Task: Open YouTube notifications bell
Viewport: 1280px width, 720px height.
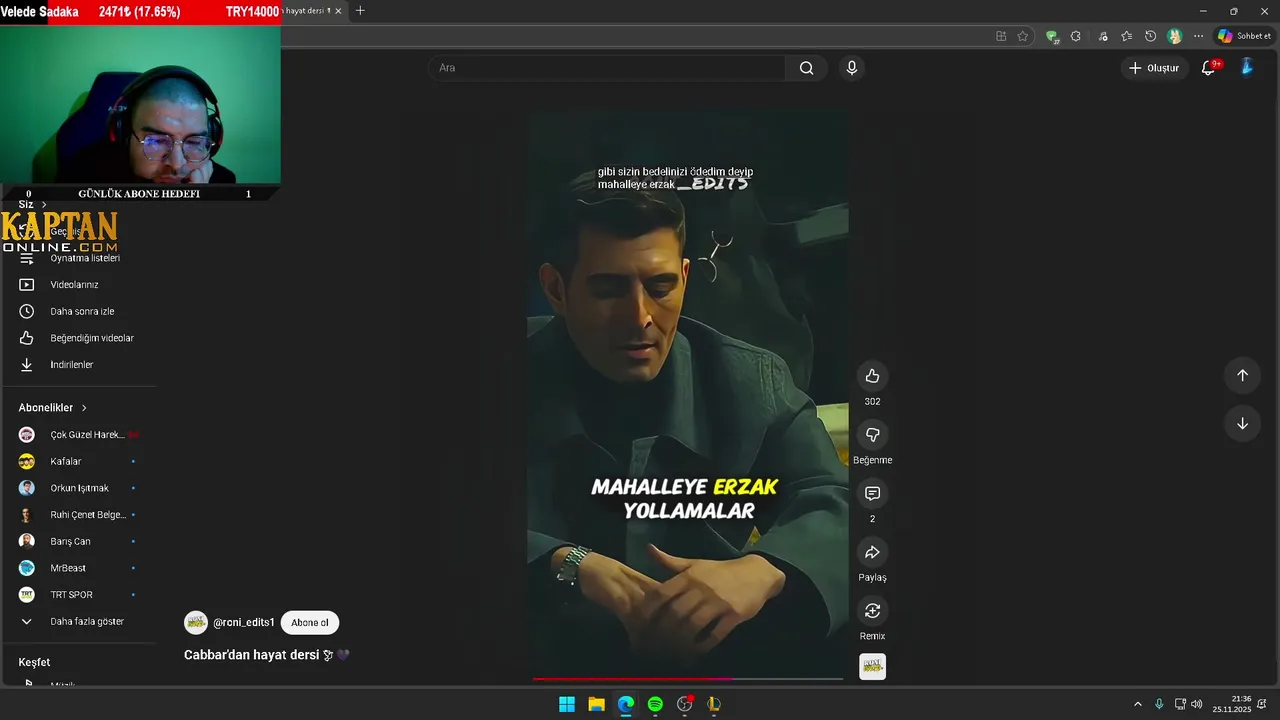Action: pyautogui.click(x=1208, y=68)
